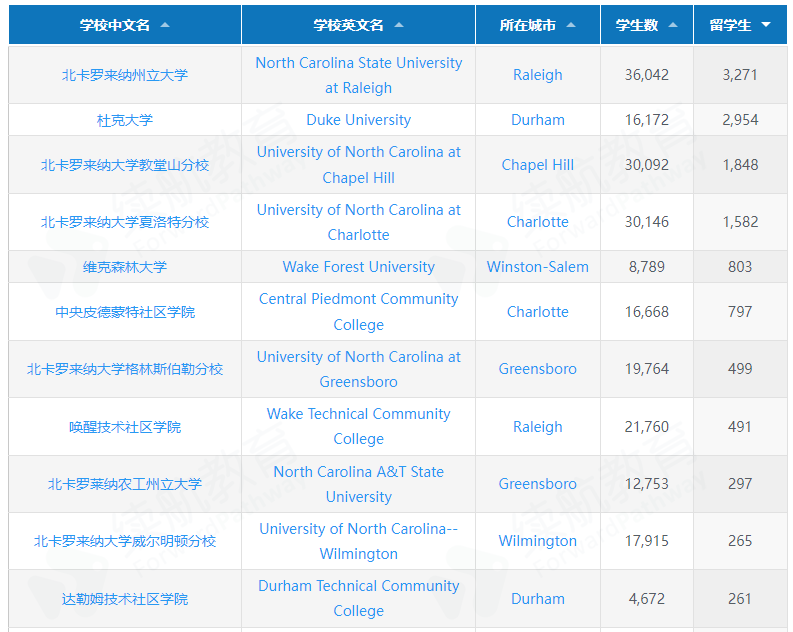Screen dimensions: 793x632
Task: Select student count 12,753
Action: [647, 484]
